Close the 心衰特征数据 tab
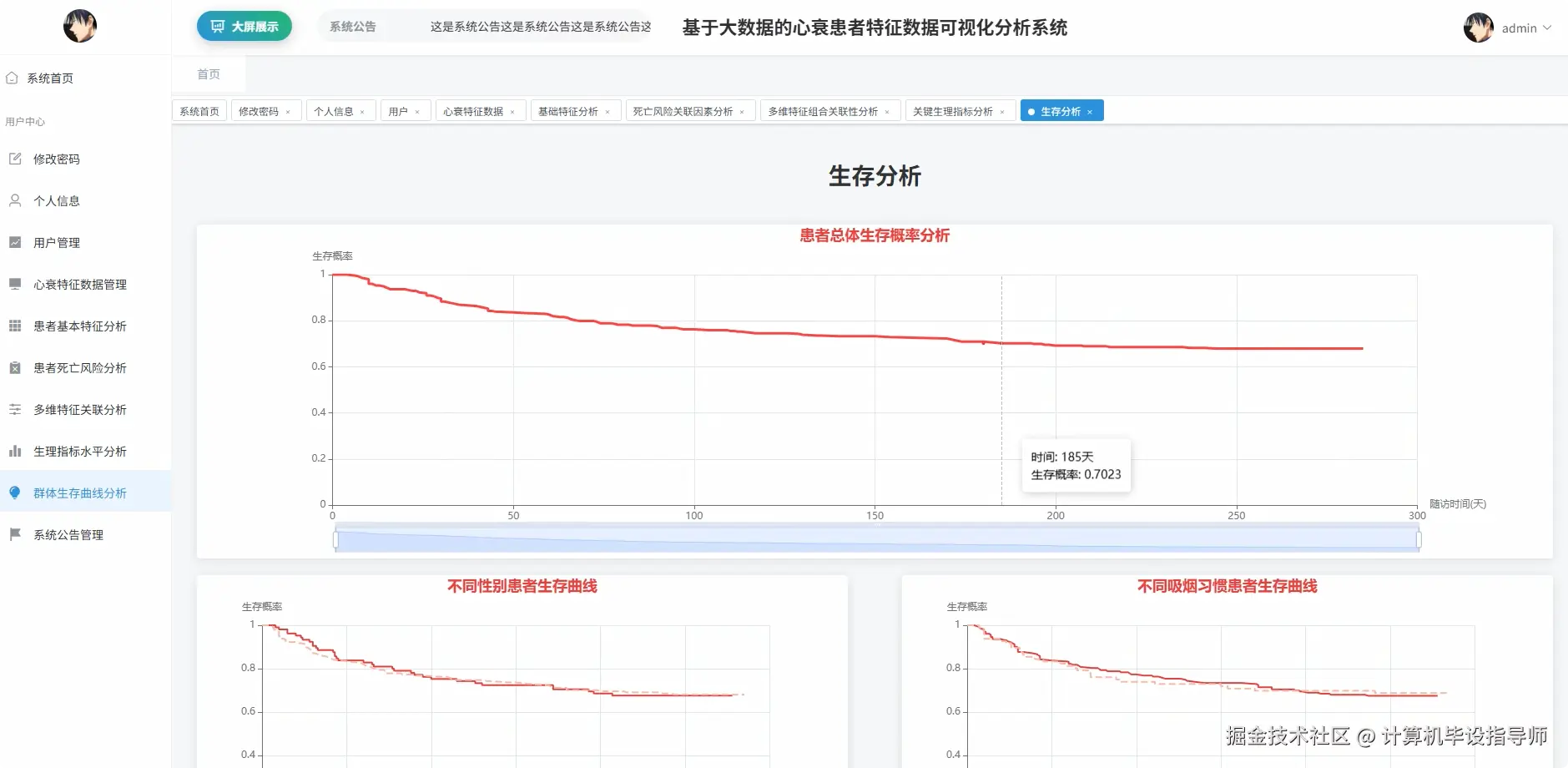 512,112
